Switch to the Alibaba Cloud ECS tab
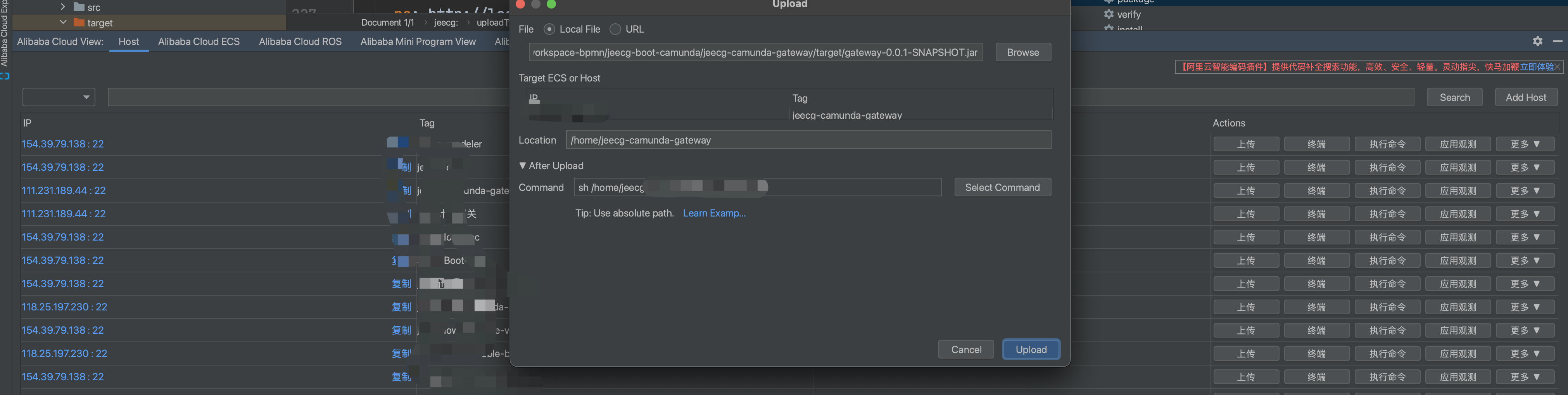 pyautogui.click(x=199, y=42)
